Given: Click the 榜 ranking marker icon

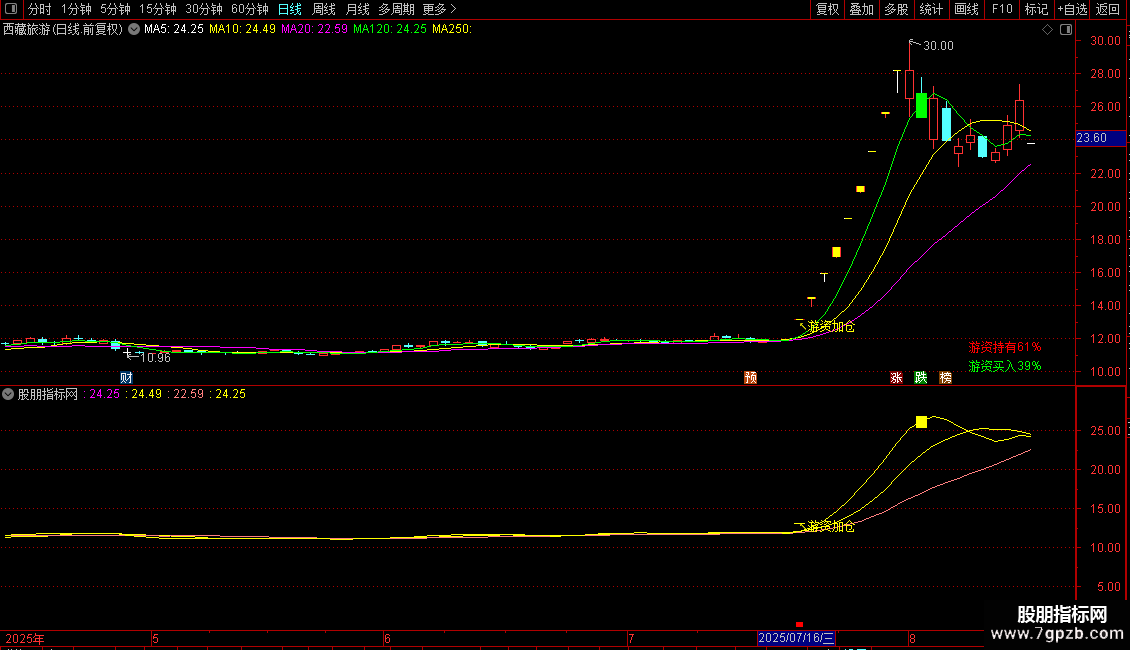Looking at the screenshot, I should tap(946, 378).
